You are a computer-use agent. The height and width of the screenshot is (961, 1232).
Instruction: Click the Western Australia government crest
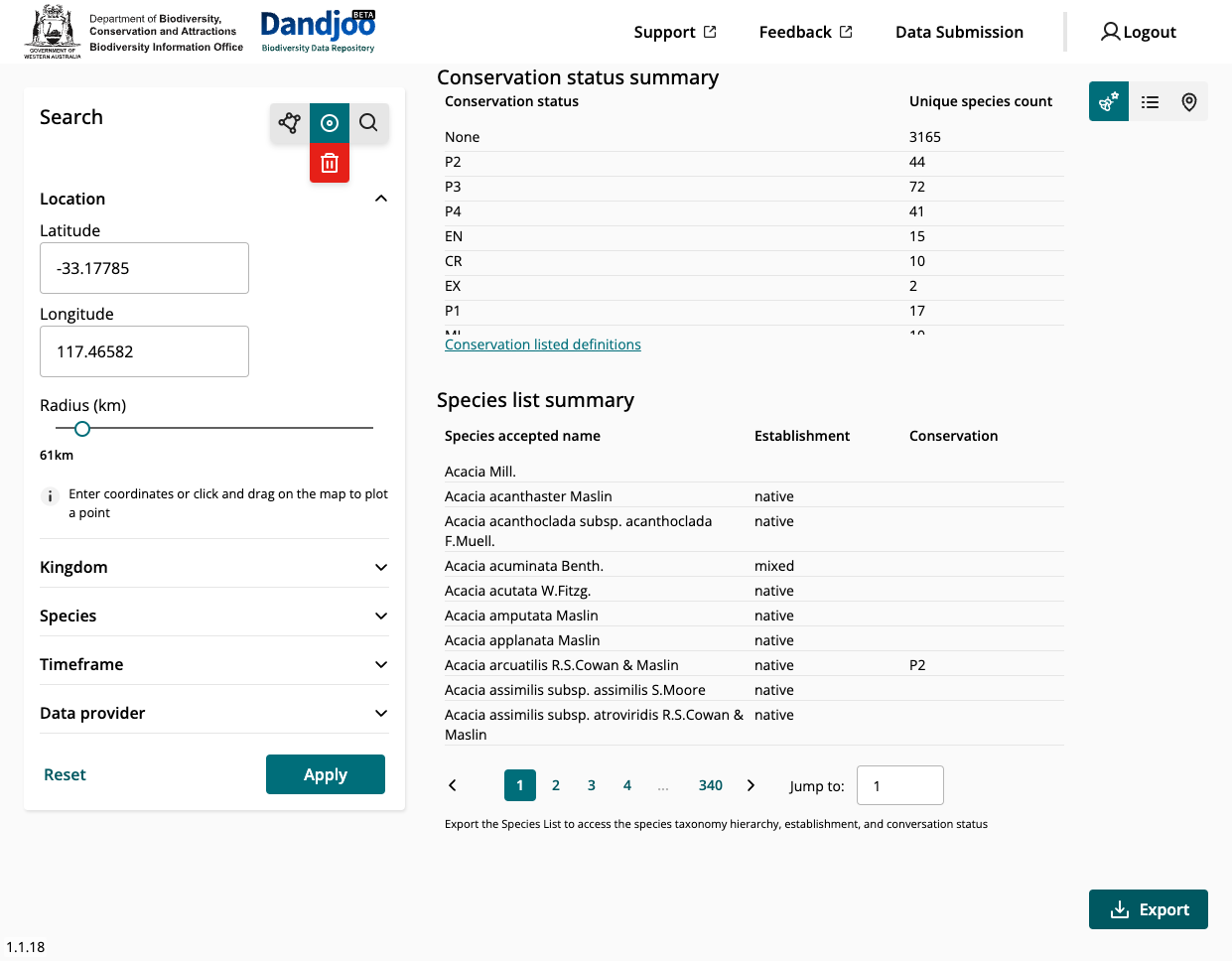pyautogui.click(x=53, y=32)
